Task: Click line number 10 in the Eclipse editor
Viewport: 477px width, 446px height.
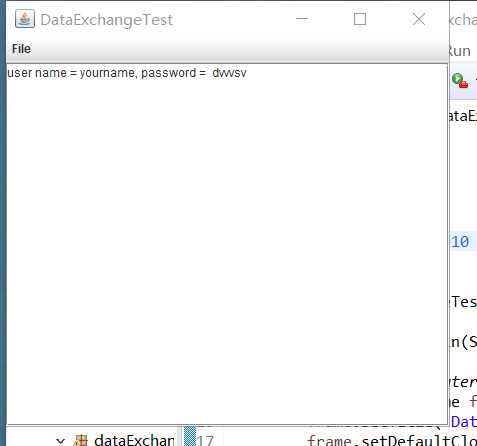Action: 460,242
